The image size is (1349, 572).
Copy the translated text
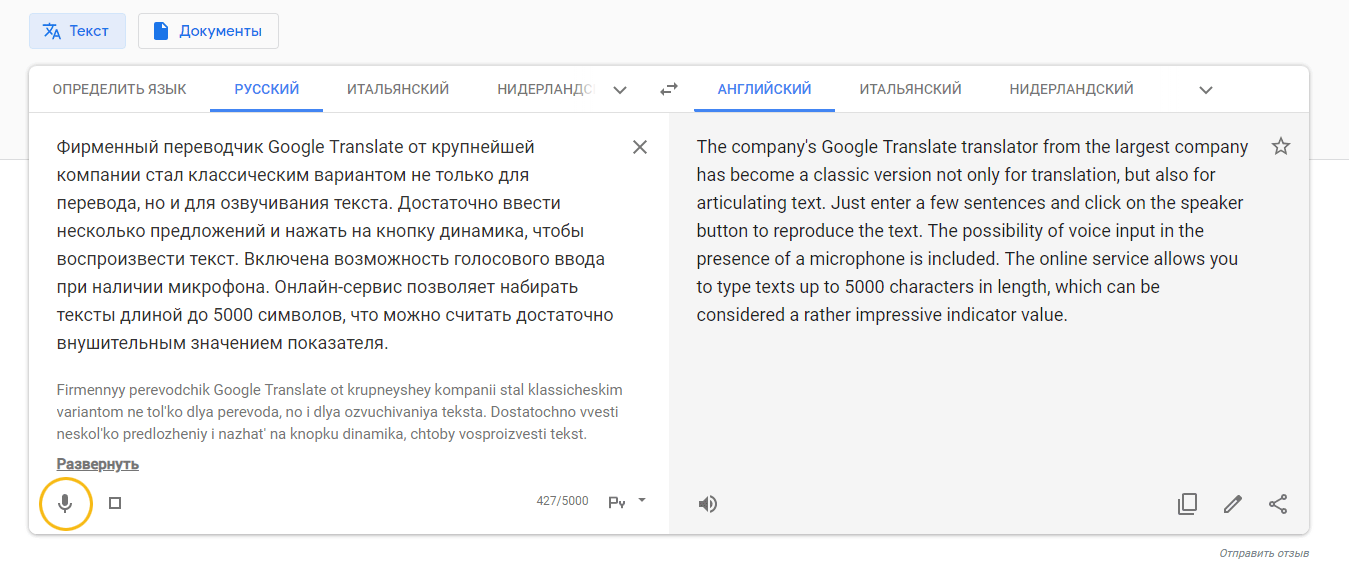1187,504
